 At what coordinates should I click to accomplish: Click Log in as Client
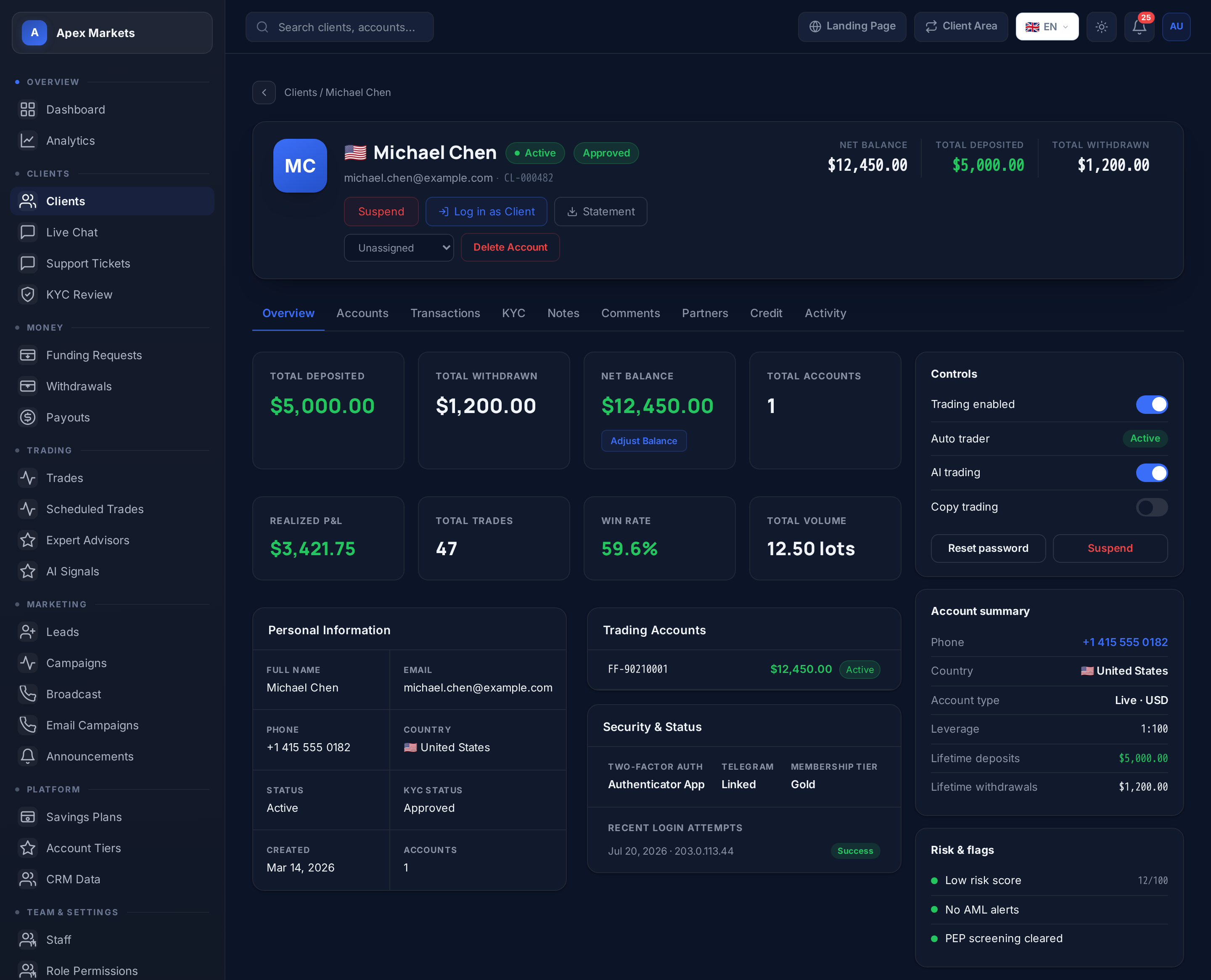coord(487,212)
